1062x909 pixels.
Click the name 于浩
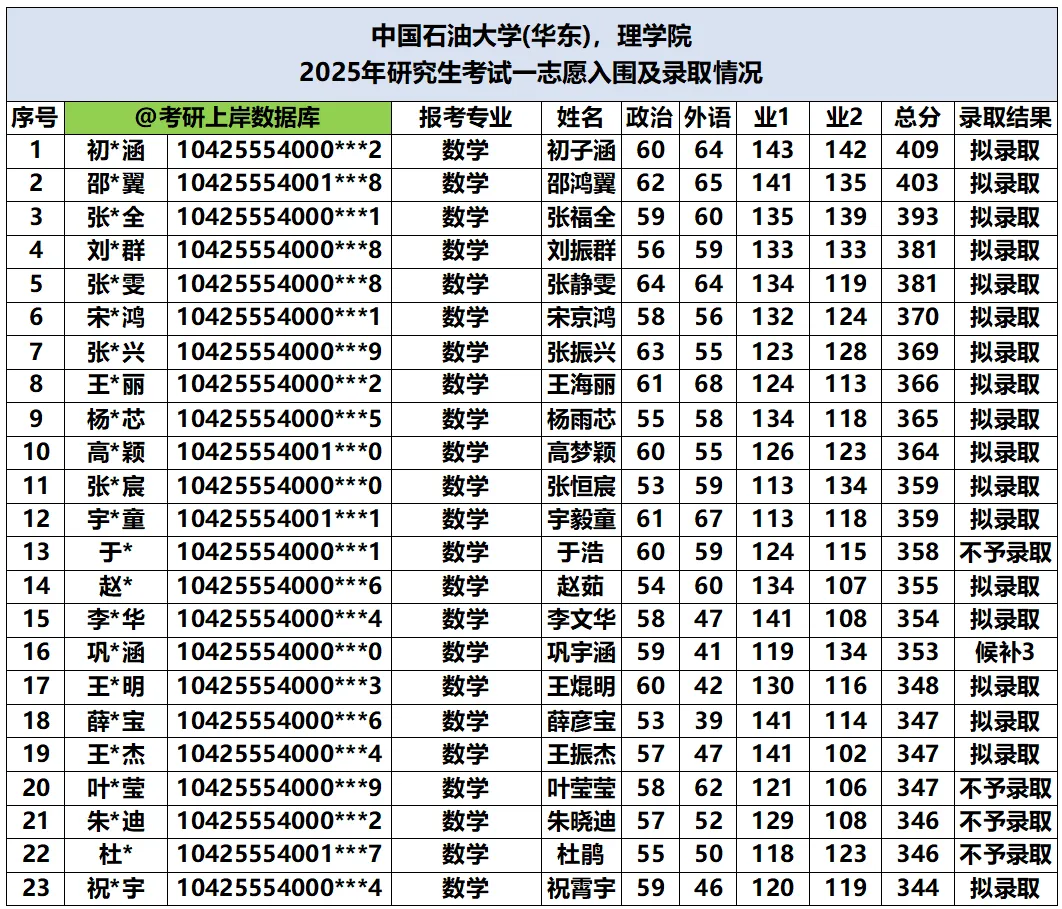[x=580, y=553]
